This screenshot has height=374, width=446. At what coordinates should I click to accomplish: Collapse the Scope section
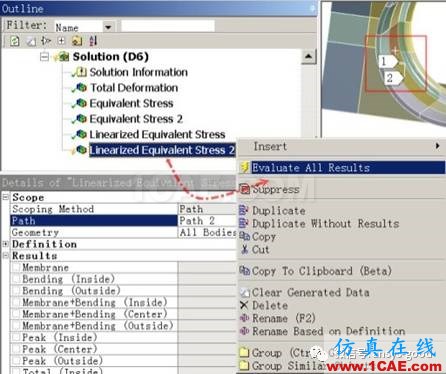click(5, 197)
